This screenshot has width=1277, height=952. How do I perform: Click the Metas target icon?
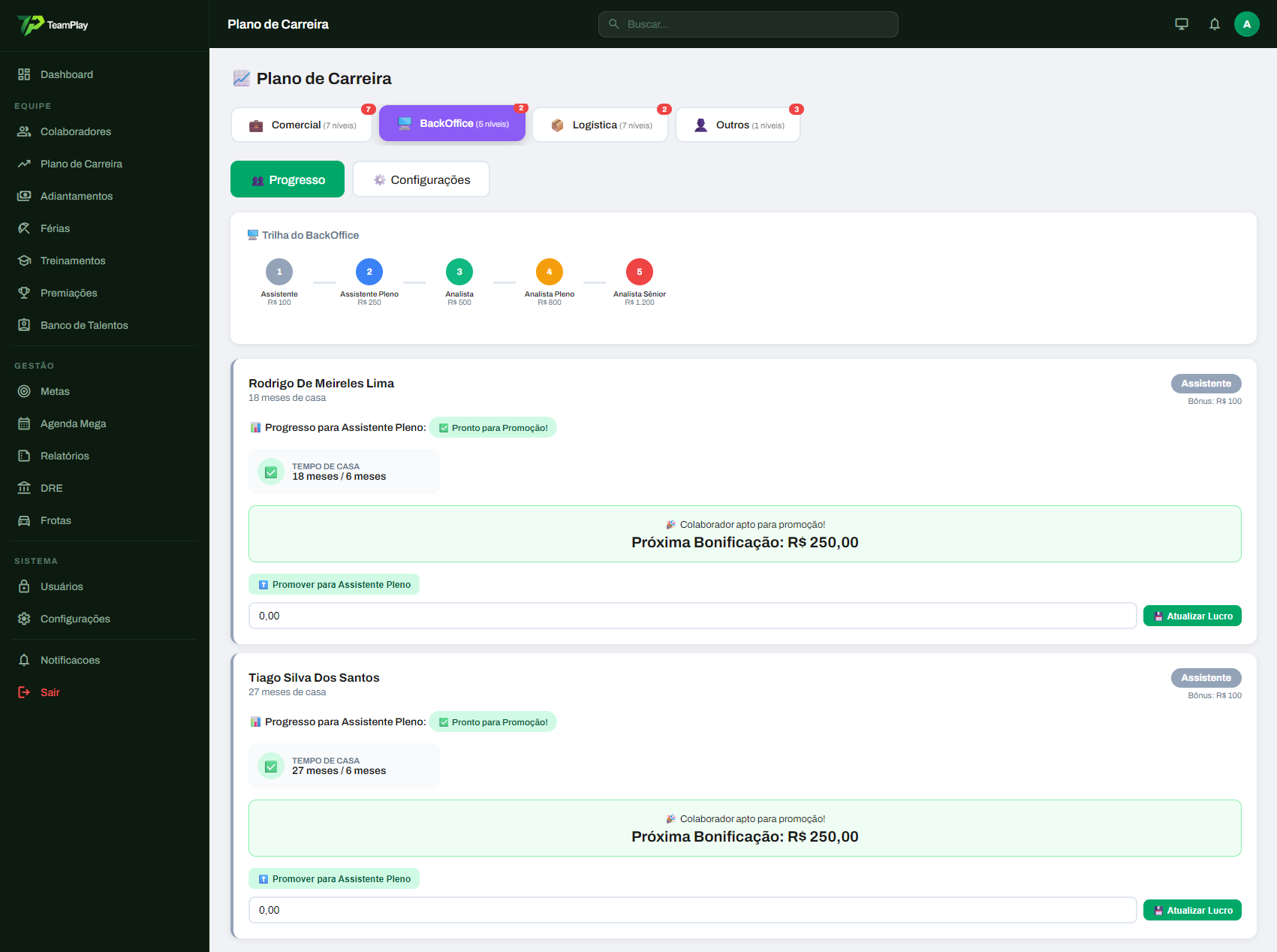[x=24, y=391]
